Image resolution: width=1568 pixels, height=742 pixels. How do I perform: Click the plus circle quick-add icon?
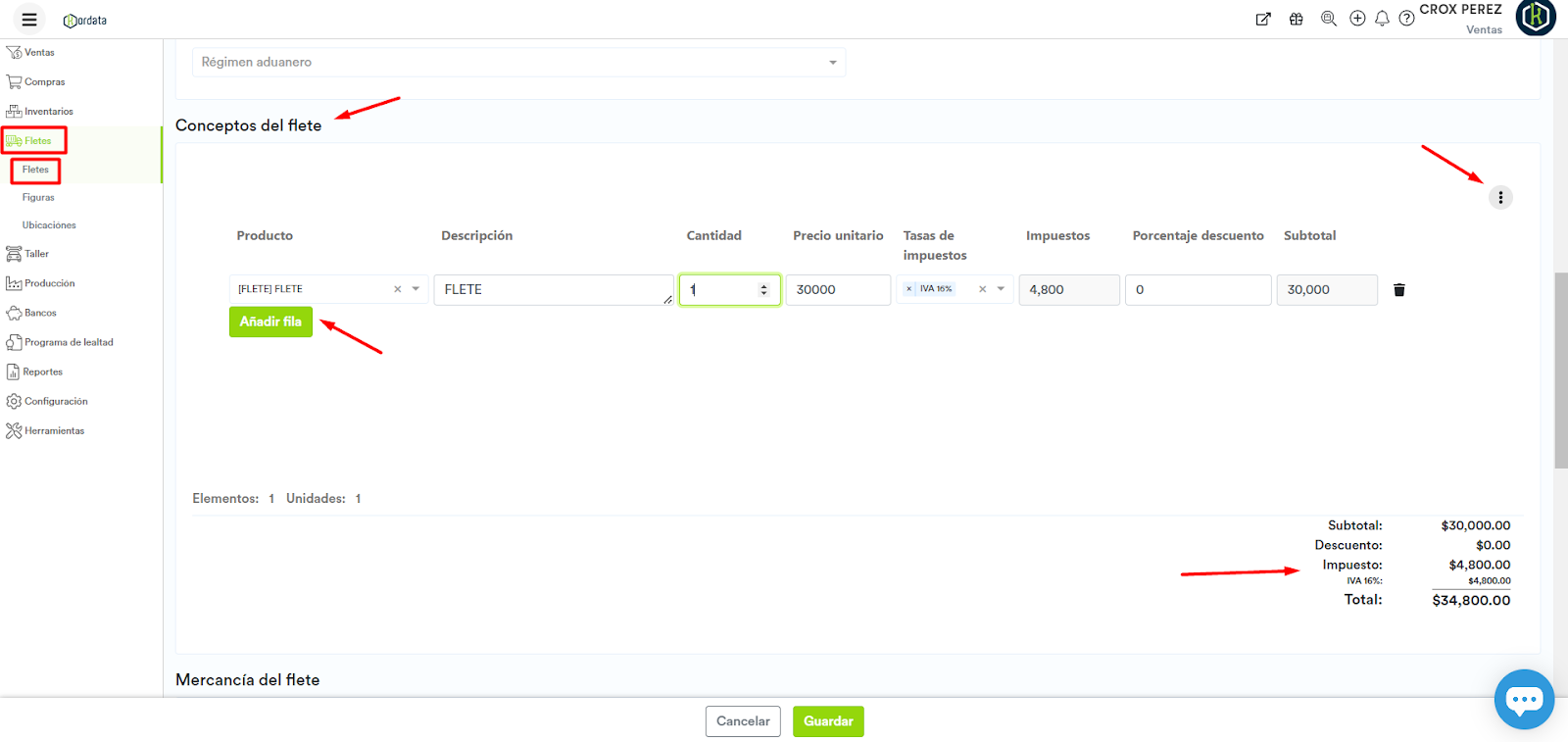[1357, 19]
